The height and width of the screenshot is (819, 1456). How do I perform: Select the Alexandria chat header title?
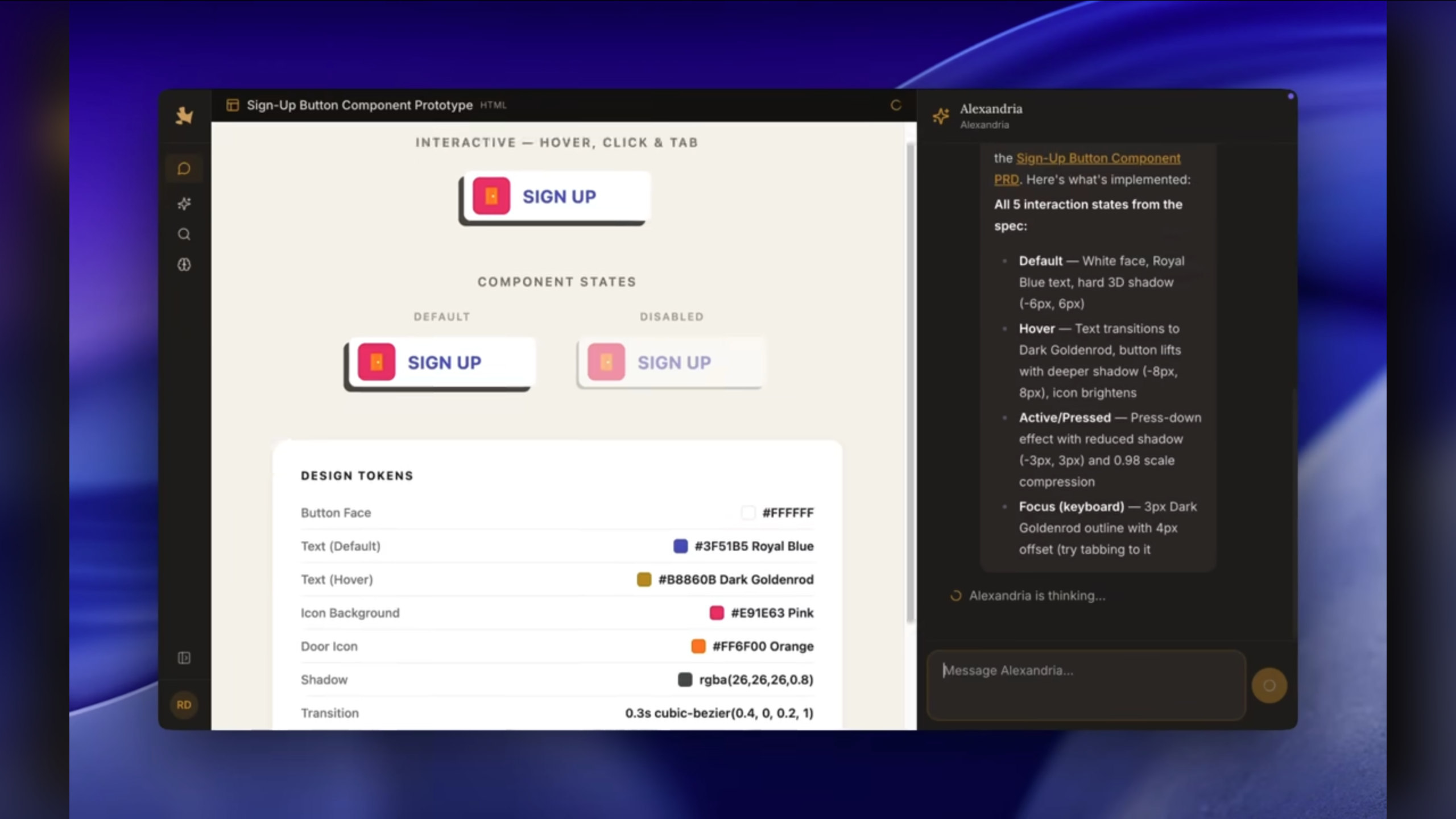point(991,109)
